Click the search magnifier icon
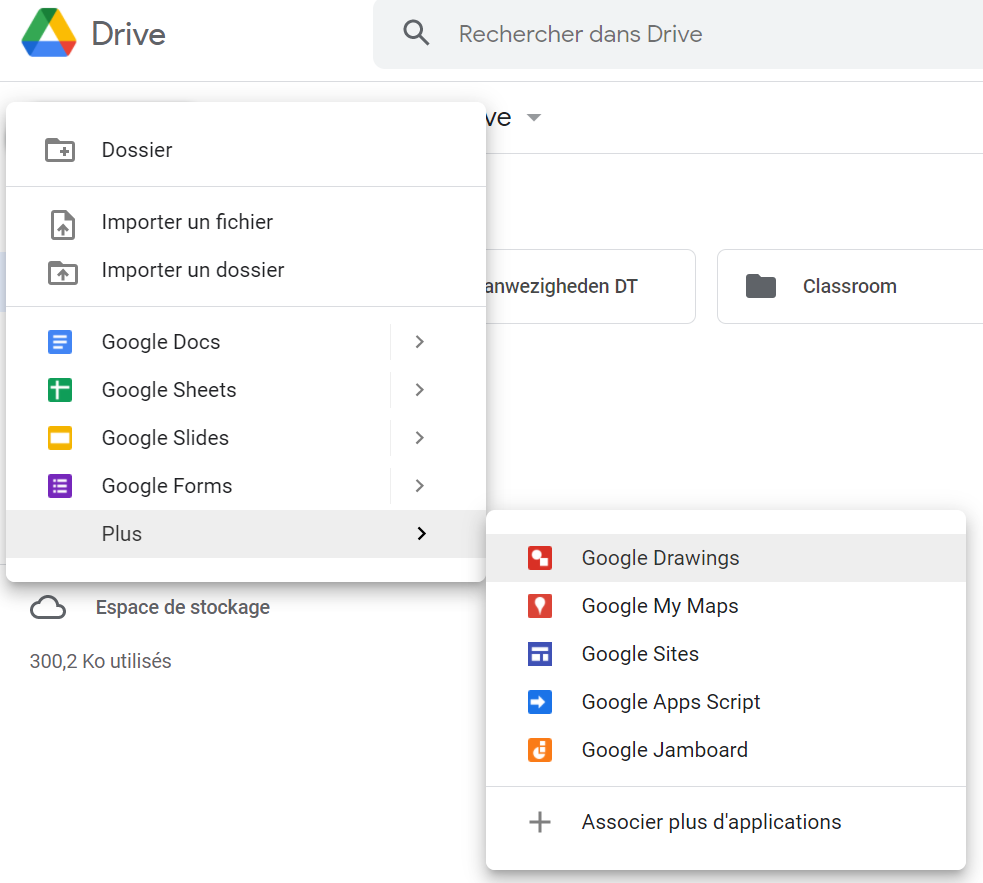Image resolution: width=983 pixels, height=883 pixels. [x=416, y=33]
